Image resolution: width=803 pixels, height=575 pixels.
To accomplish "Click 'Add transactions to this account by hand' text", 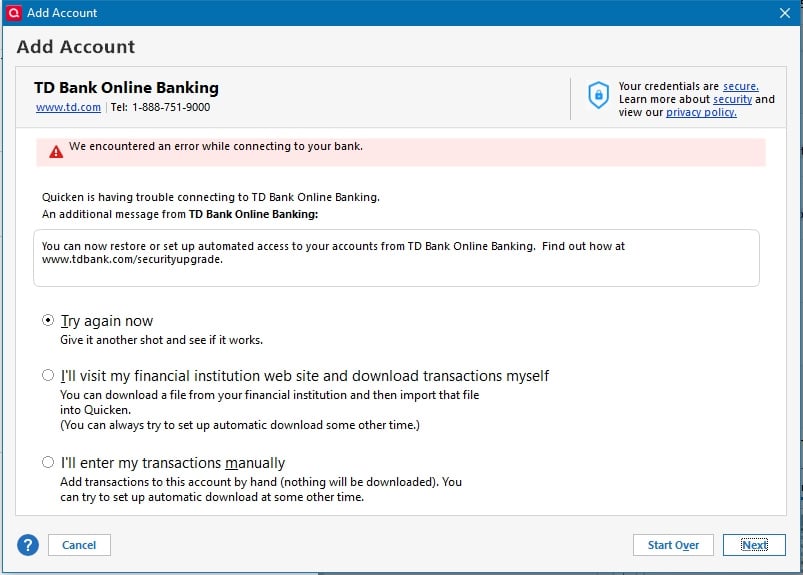I will (261, 489).
